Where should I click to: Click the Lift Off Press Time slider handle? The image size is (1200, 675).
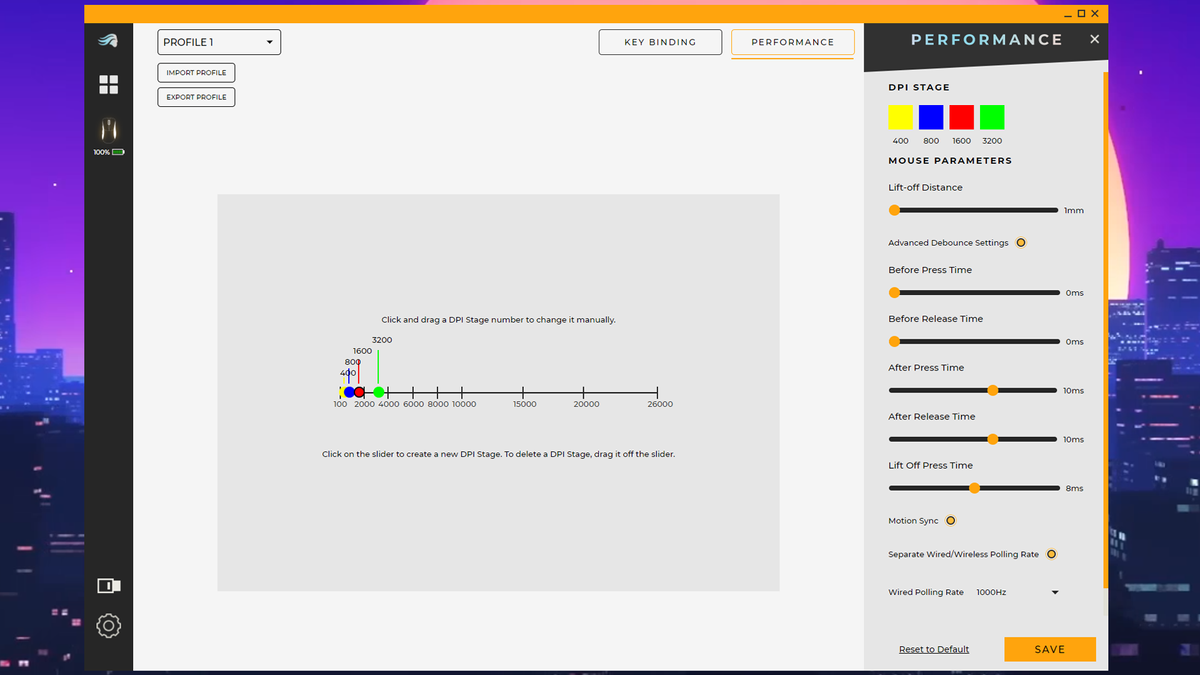coord(974,488)
